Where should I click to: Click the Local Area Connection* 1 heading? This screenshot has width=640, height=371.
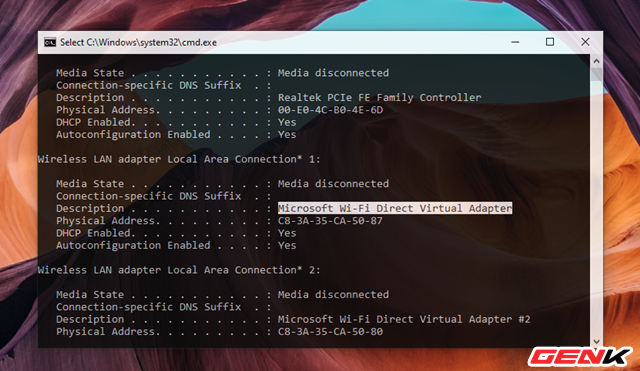179,159
